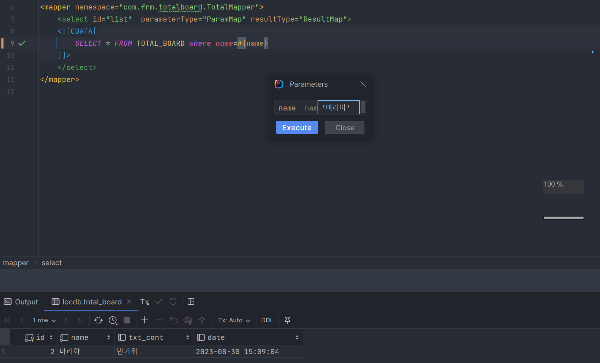Click the name parameter value input field
This screenshot has height=363, width=600.
coord(339,107)
